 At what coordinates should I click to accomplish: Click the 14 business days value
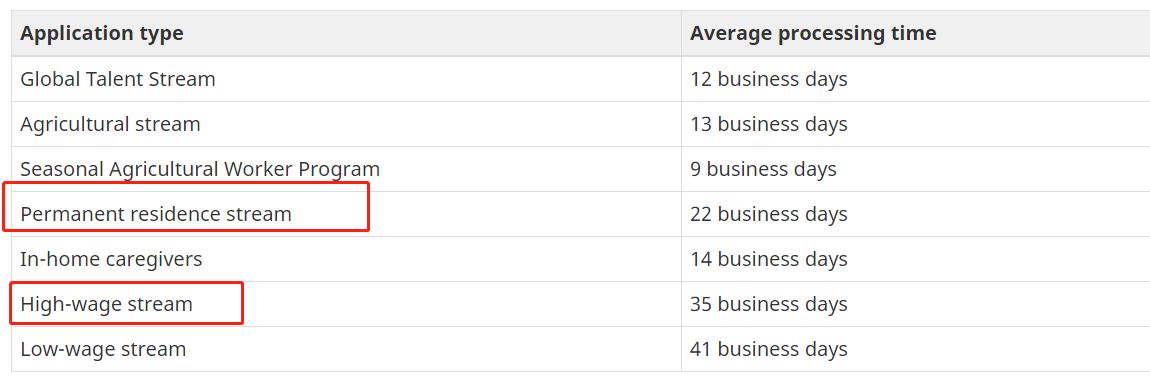point(769,259)
